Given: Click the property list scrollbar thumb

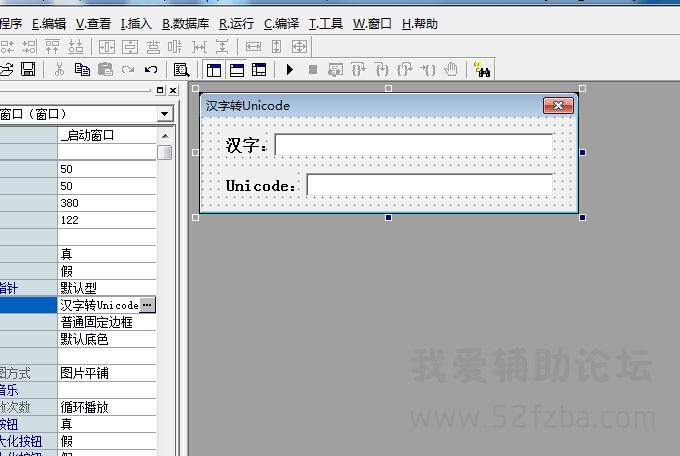Looking at the screenshot, I should tap(165, 152).
